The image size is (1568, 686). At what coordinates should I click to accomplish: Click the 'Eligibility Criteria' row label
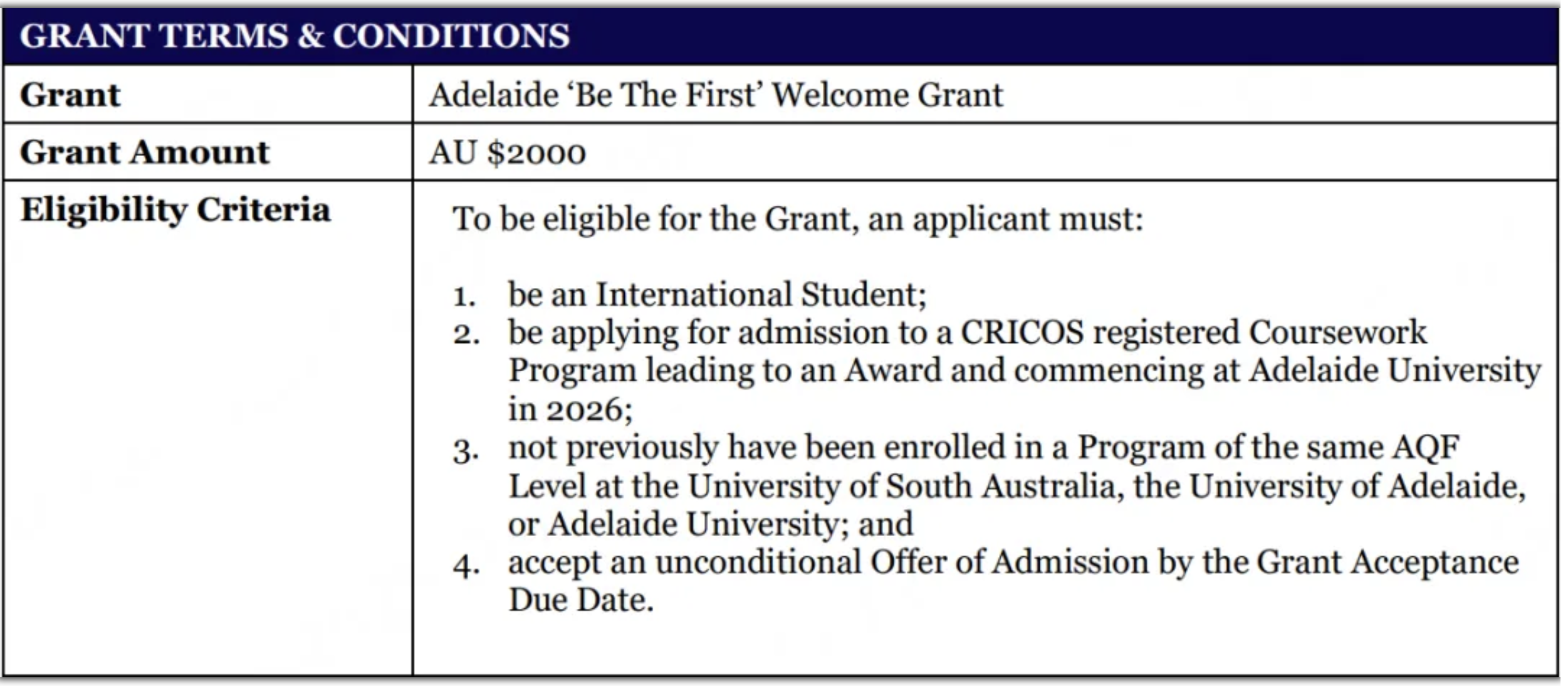(175, 209)
